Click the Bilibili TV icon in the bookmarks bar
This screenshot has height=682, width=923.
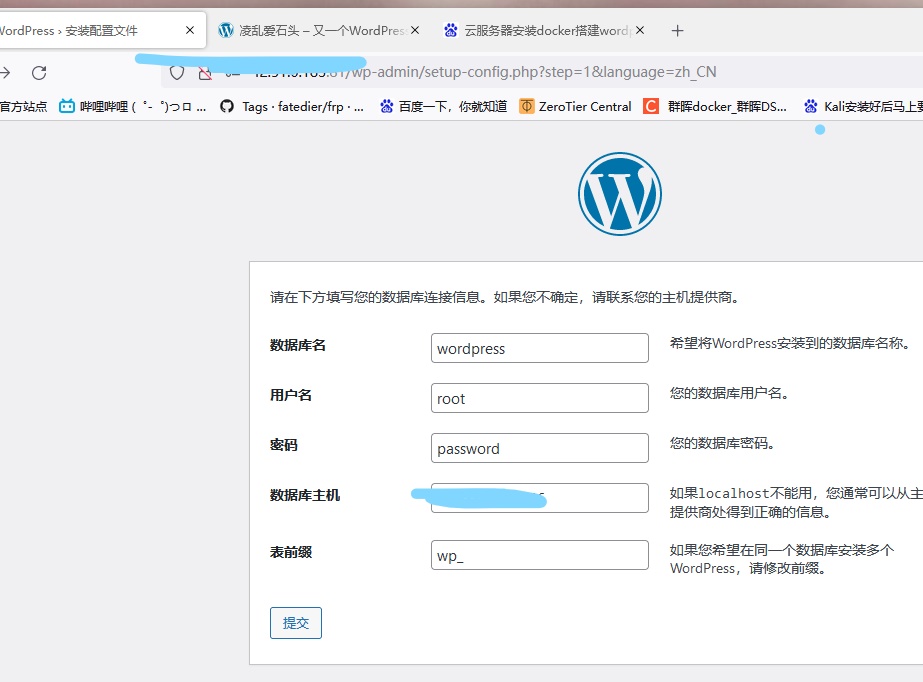pyautogui.click(x=67, y=107)
